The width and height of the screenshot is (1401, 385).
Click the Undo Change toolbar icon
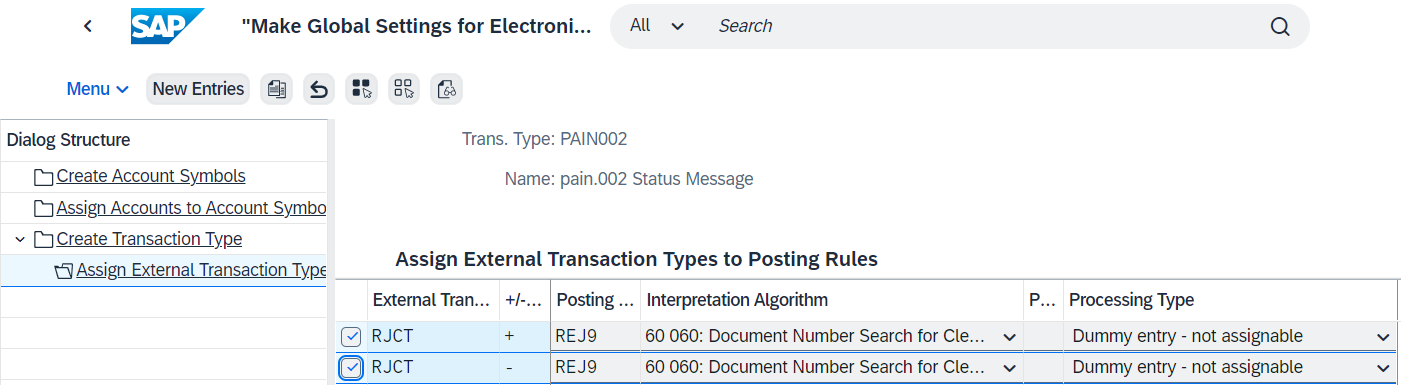(319, 89)
